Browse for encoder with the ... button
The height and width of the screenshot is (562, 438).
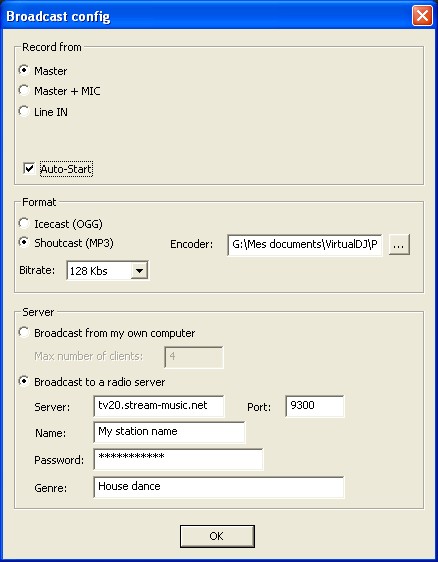(x=399, y=245)
